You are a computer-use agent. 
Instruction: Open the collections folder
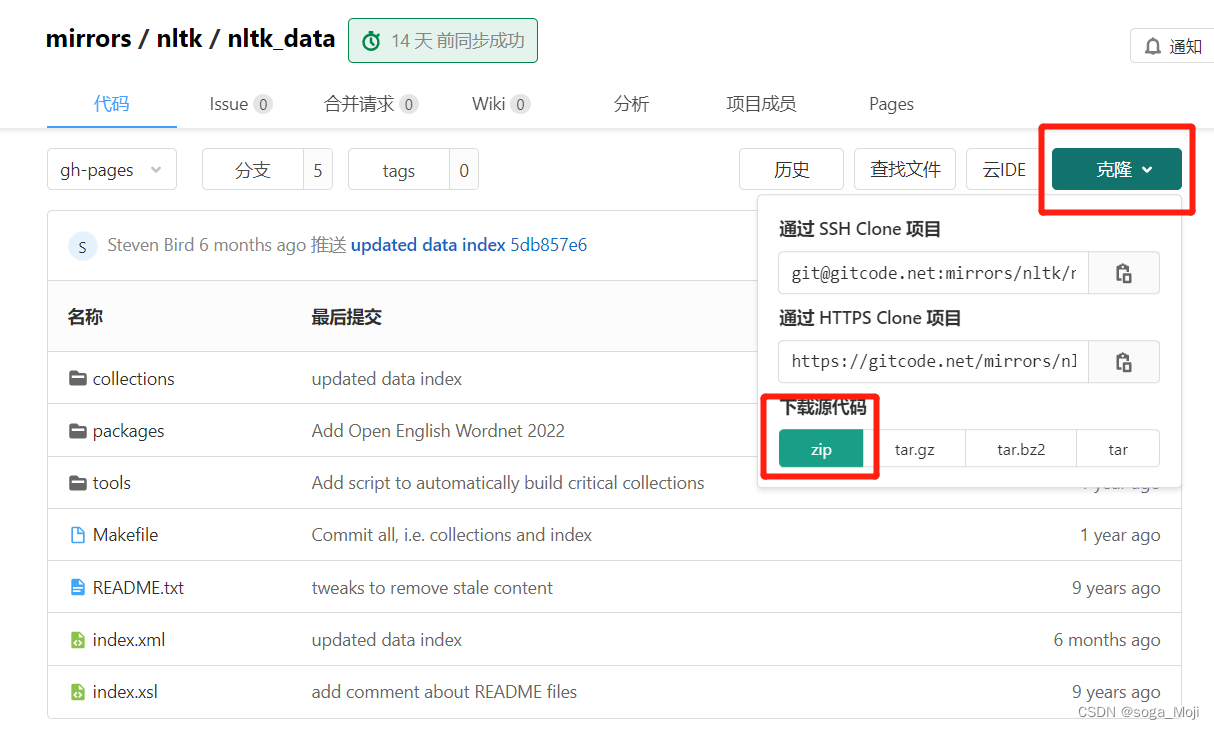tap(133, 378)
